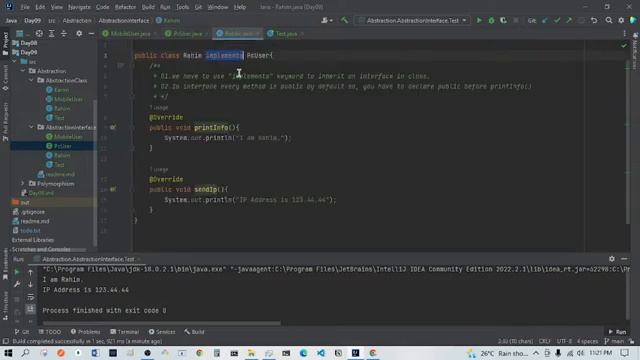640x360 pixels.
Task: Open Project panel options gear
Action: point(79,33)
